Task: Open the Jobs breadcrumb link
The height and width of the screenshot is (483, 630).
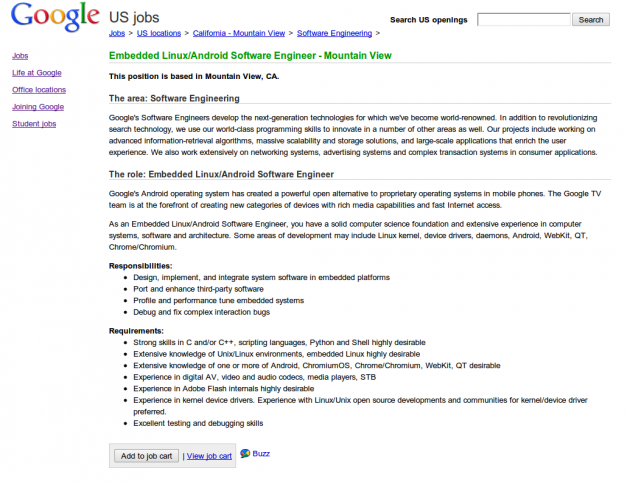Action: tap(117, 33)
